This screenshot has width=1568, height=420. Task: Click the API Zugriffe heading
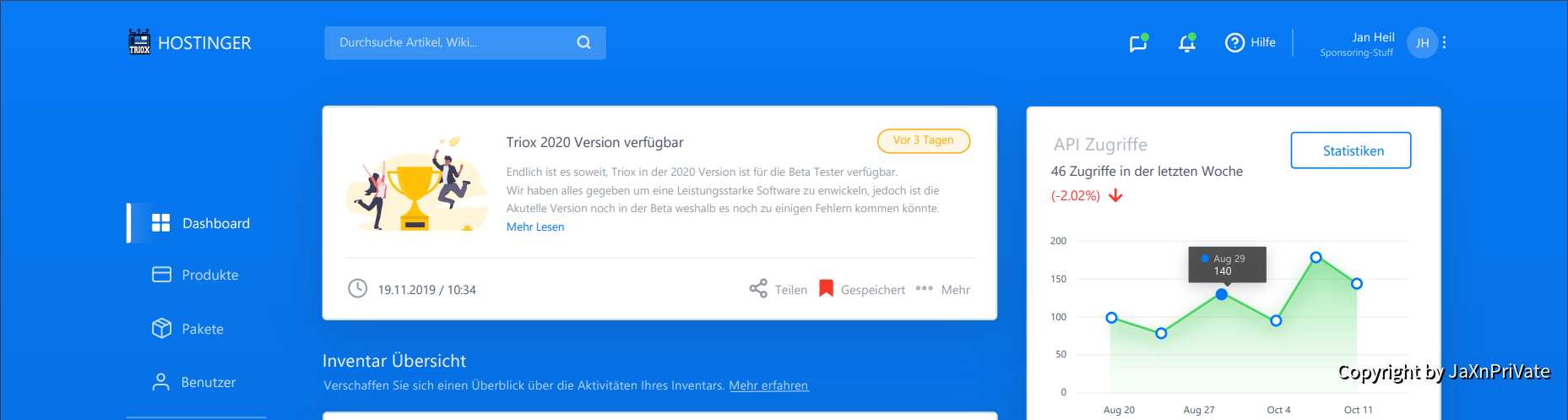click(1100, 145)
